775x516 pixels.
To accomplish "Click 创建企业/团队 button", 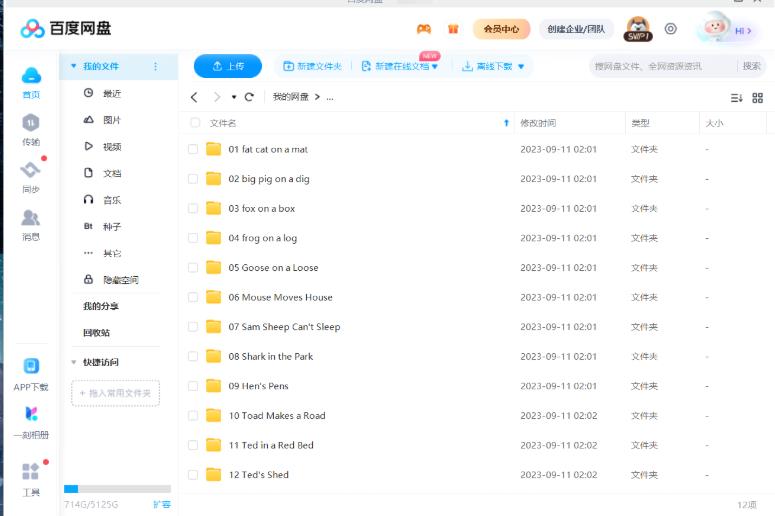I will pos(576,29).
